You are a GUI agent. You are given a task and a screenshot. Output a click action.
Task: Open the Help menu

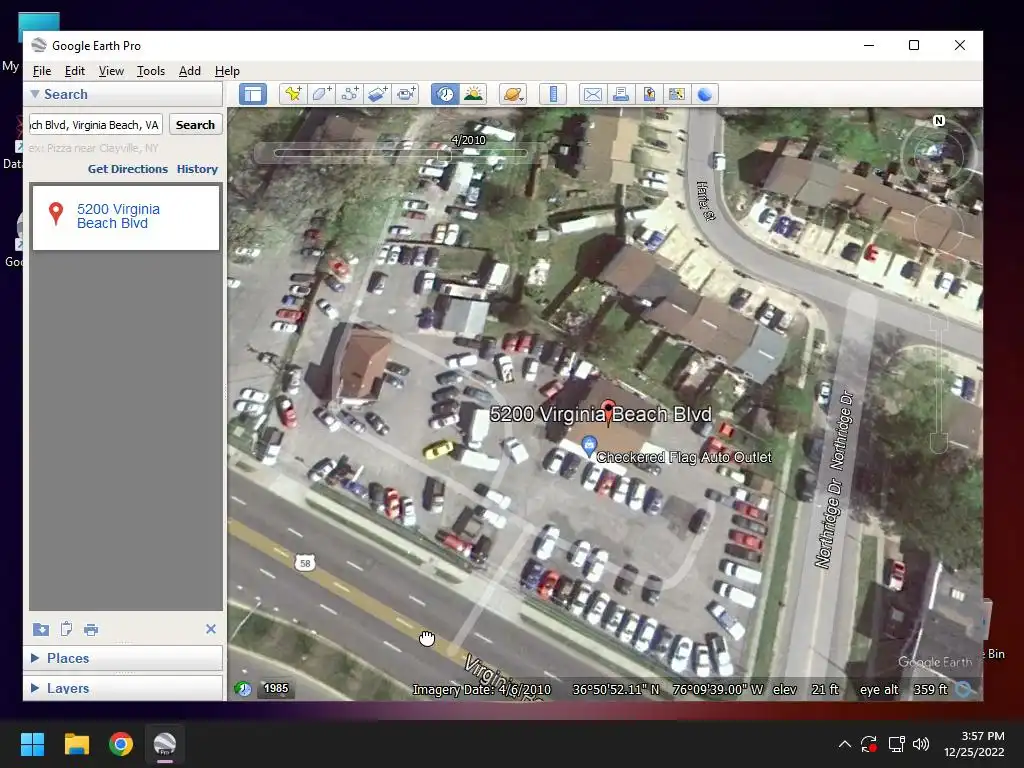coord(227,71)
